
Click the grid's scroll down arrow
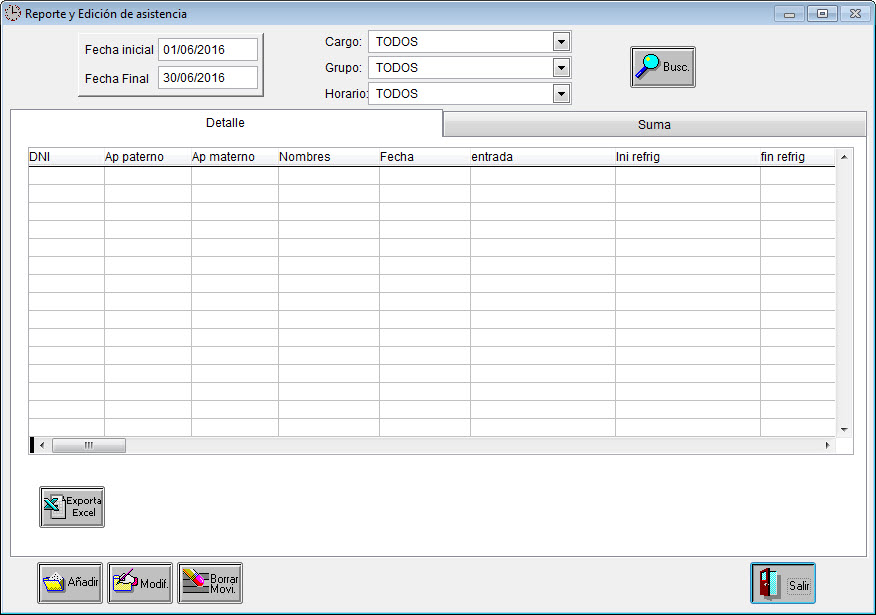click(x=844, y=429)
